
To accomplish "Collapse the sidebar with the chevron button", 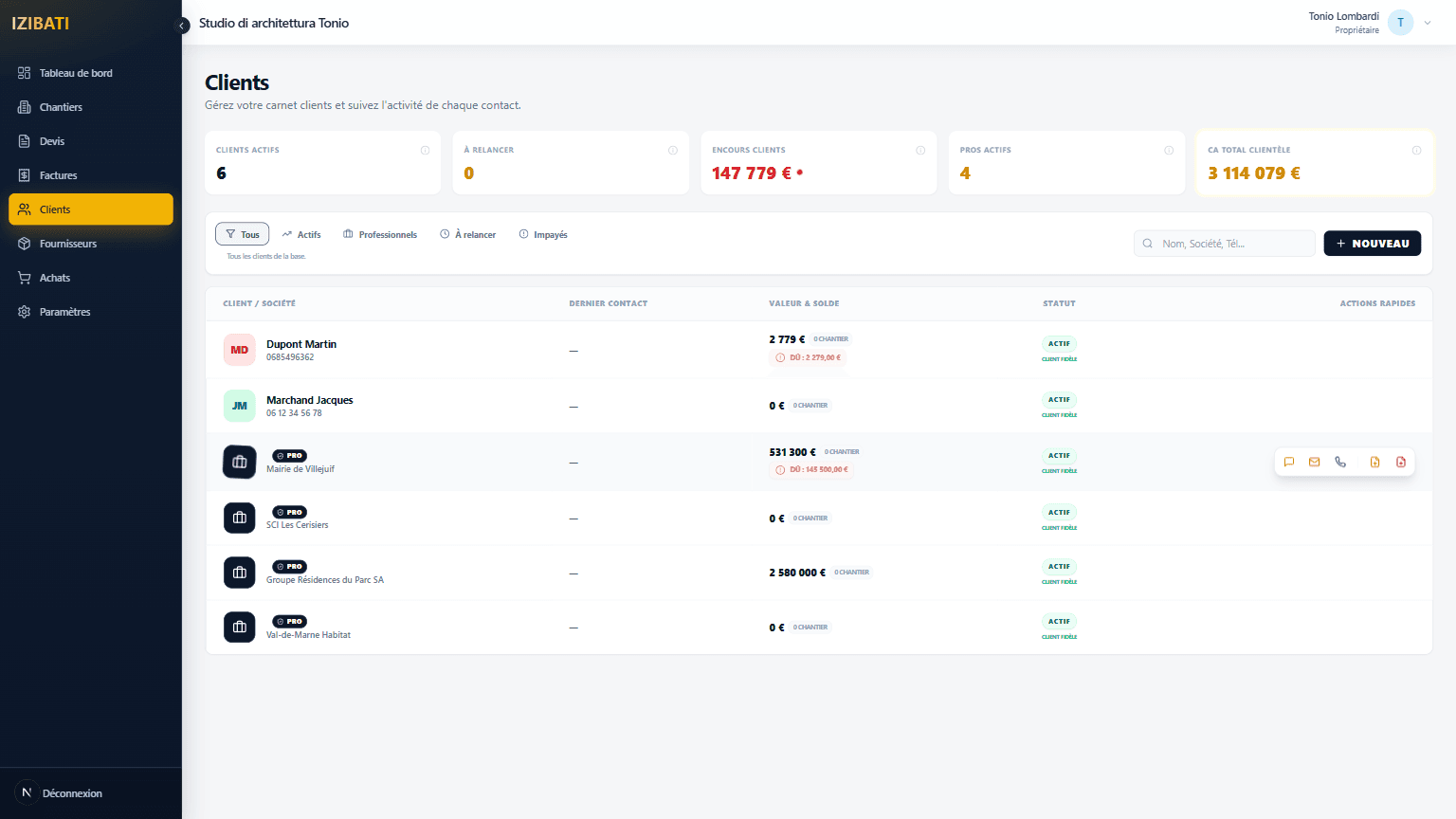I will coord(183,26).
